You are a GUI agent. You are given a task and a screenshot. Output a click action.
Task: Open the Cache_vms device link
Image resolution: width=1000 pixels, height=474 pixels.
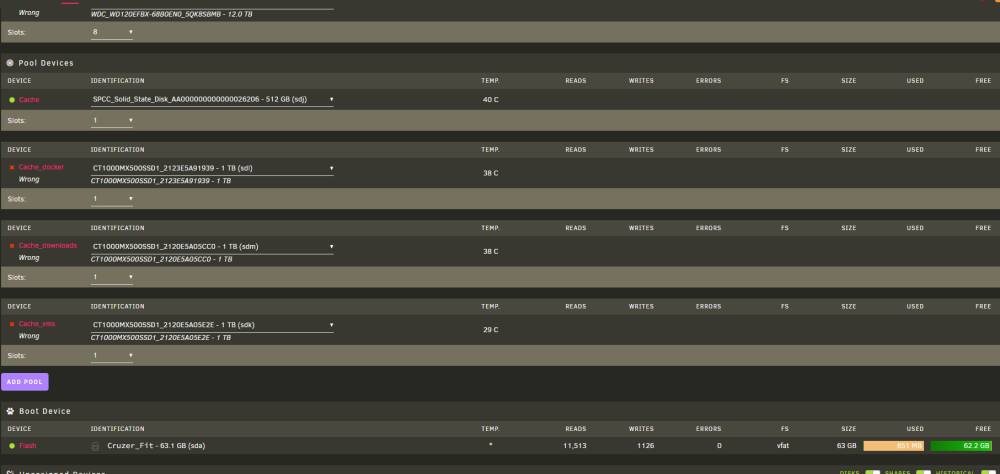point(36,324)
